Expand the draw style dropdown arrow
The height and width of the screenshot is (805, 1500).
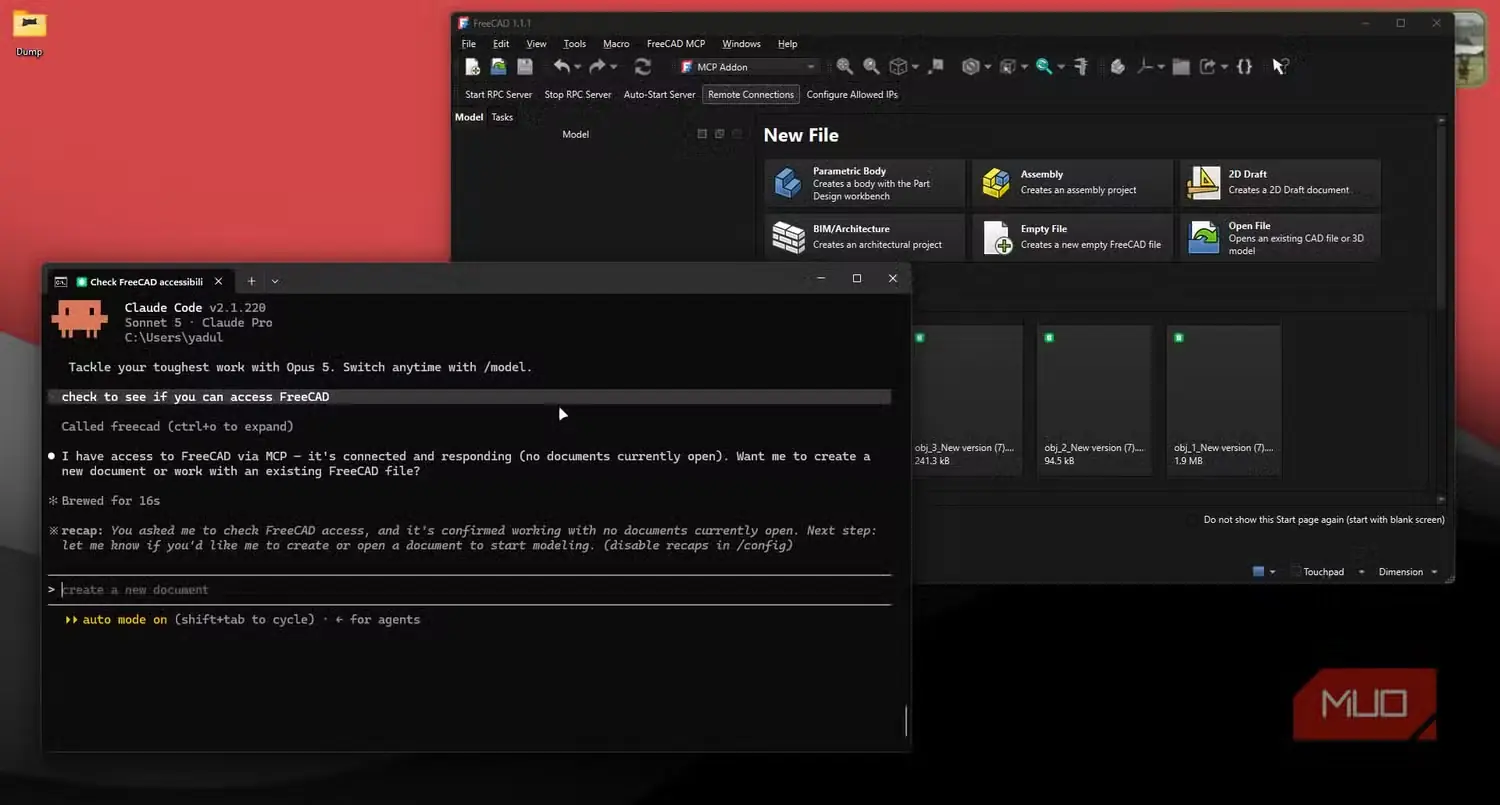(x=987, y=67)
